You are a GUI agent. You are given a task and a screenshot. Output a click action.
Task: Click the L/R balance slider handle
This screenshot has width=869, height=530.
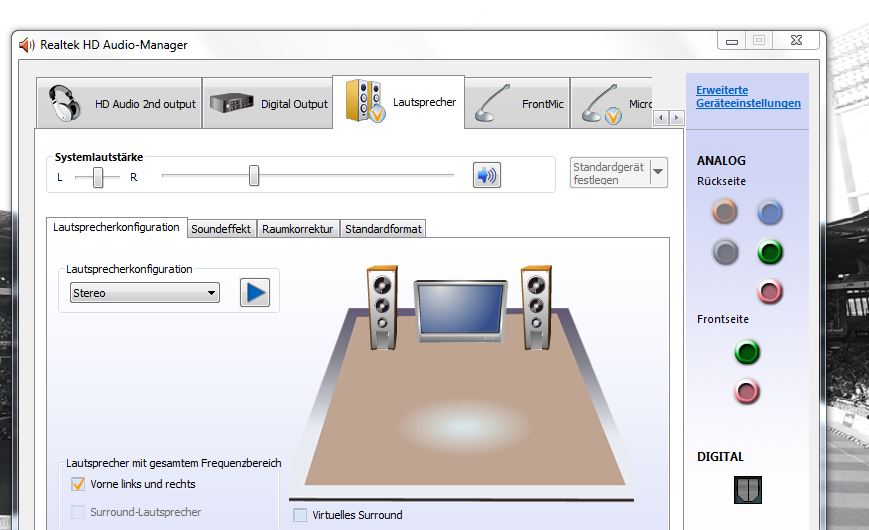point(98,177)
